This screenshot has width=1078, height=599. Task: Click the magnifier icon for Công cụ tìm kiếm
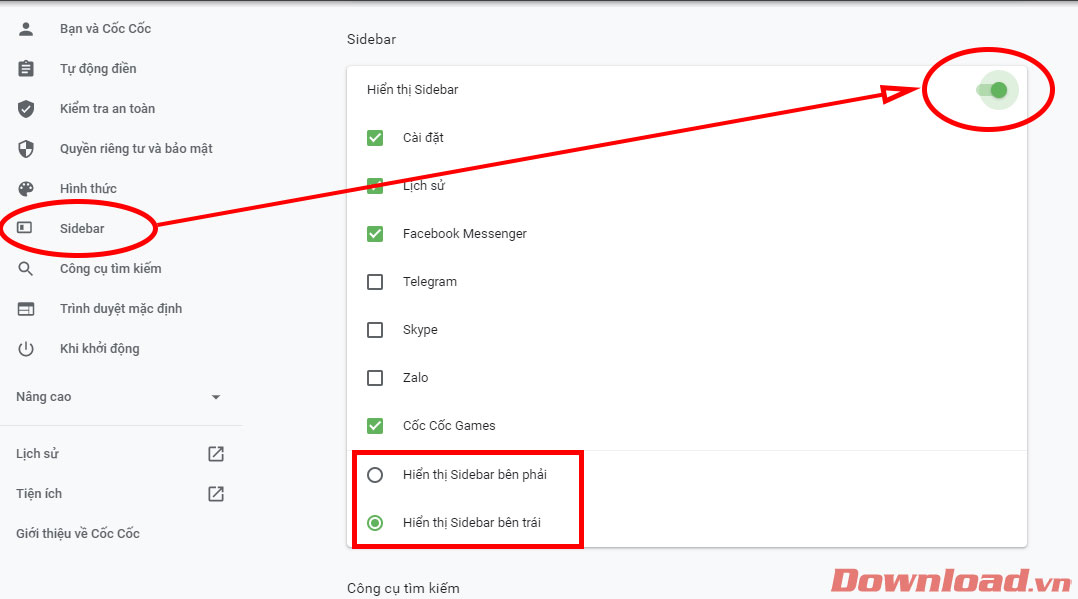(x=25, y=268)
